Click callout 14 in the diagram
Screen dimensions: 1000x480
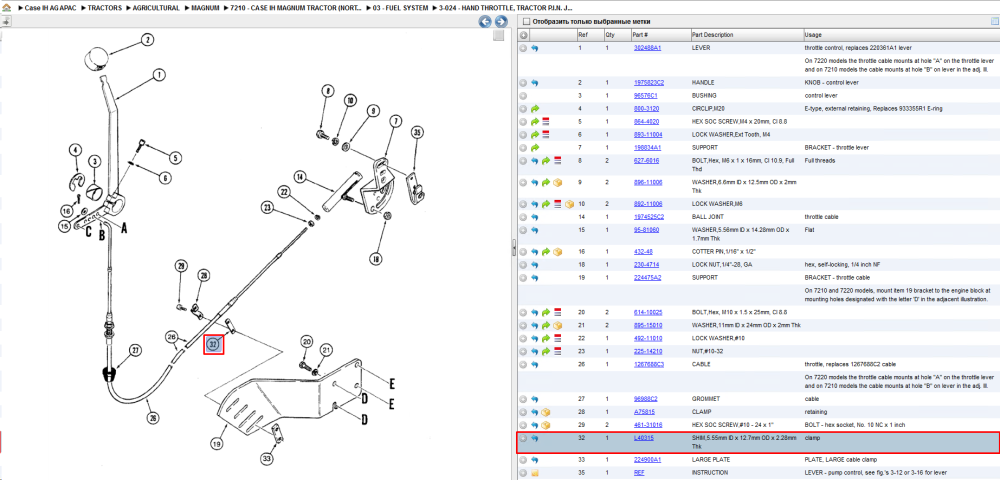300,176
